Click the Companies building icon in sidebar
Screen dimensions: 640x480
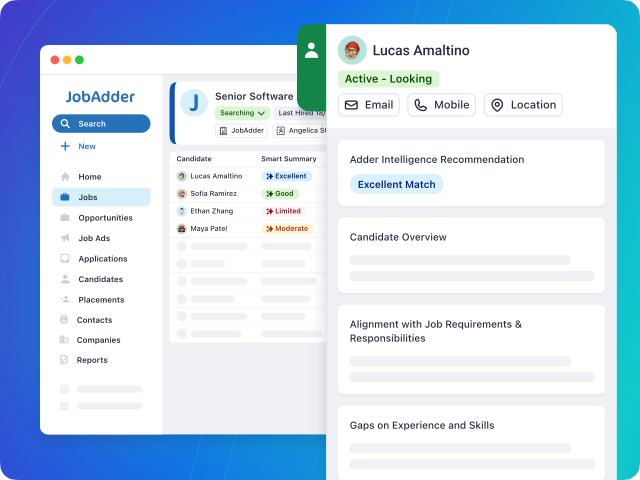tap(65, 340)
